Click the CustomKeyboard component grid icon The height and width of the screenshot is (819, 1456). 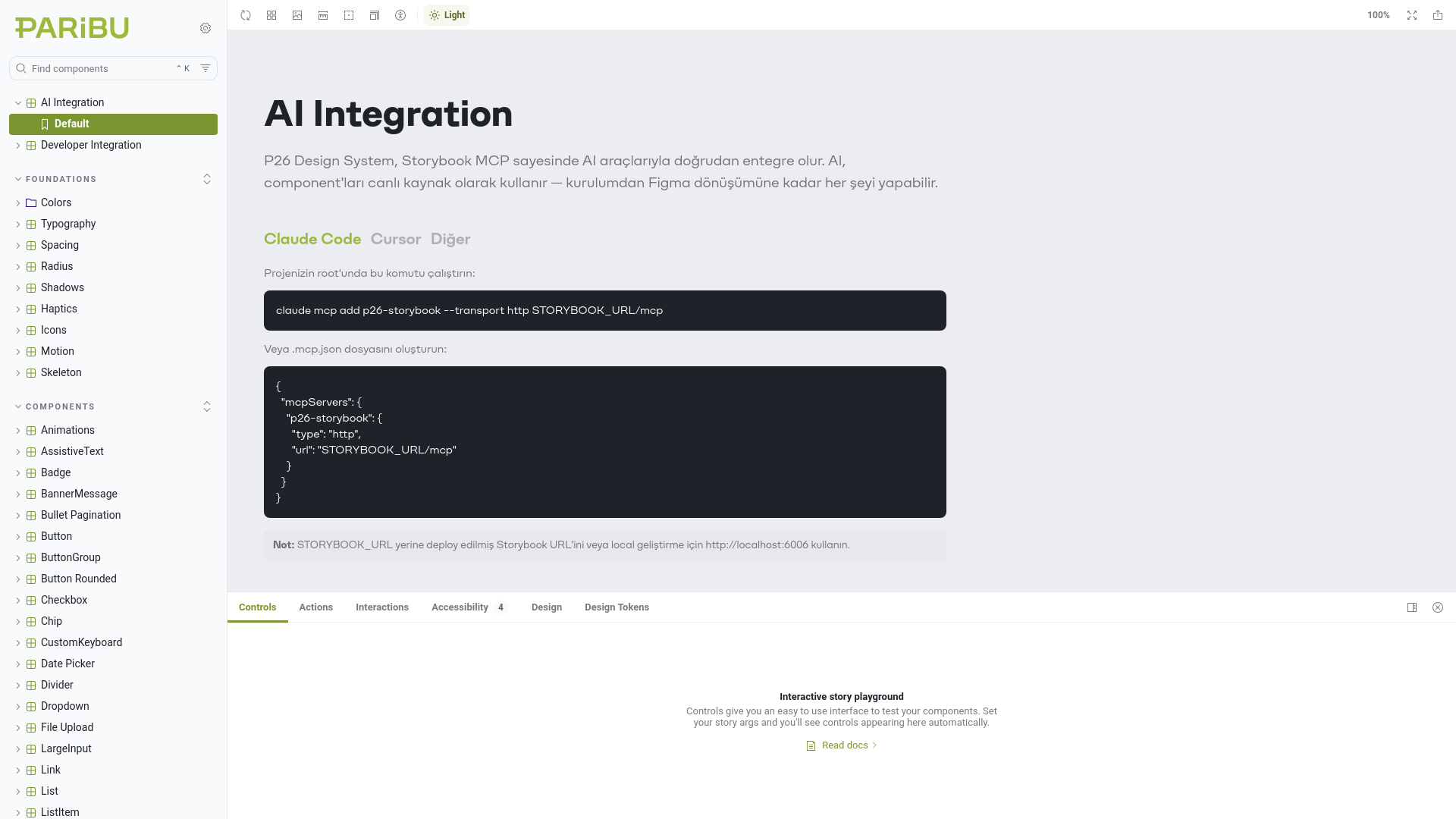click(x=31, y=642)
